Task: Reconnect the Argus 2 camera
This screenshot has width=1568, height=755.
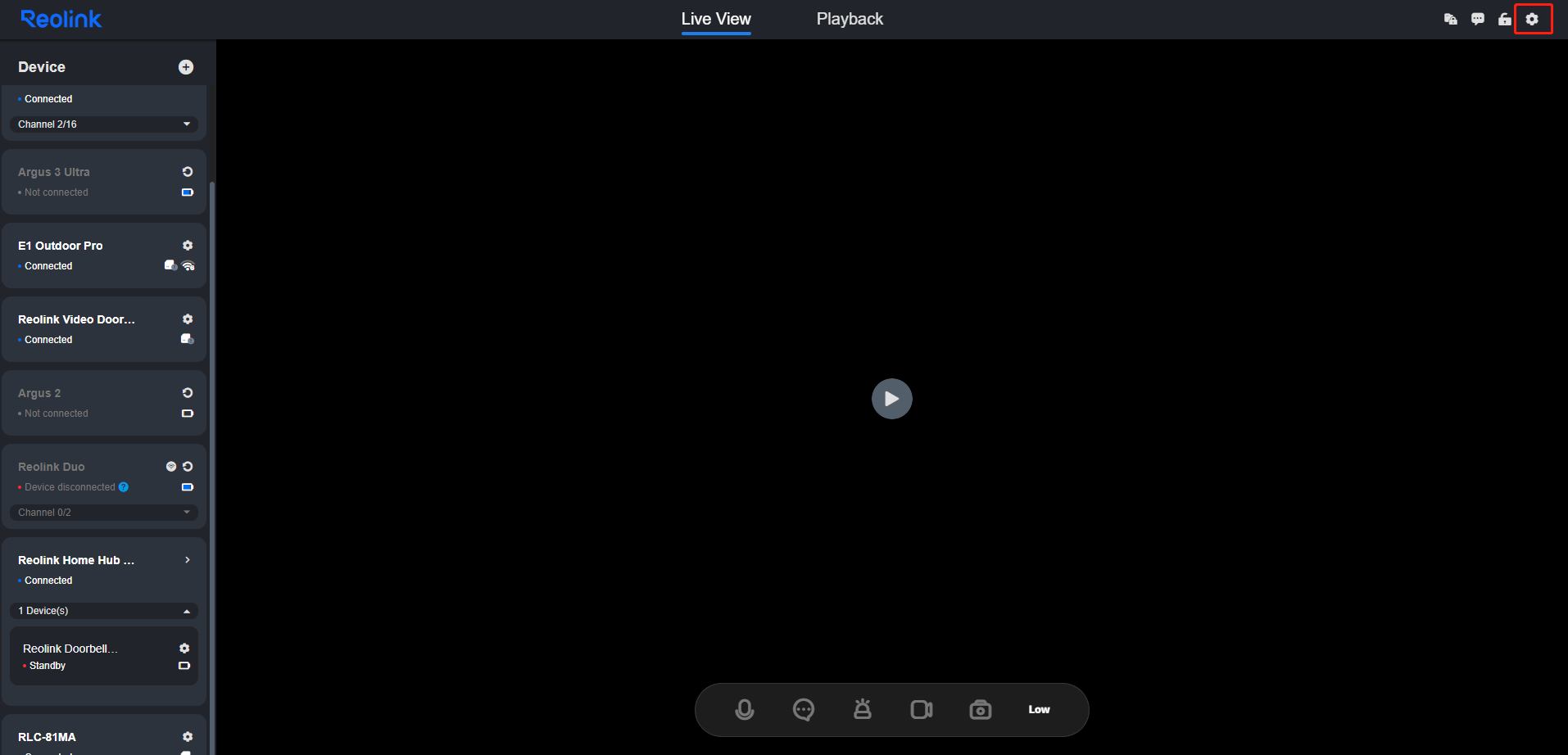Action: [x=188, y=393]
